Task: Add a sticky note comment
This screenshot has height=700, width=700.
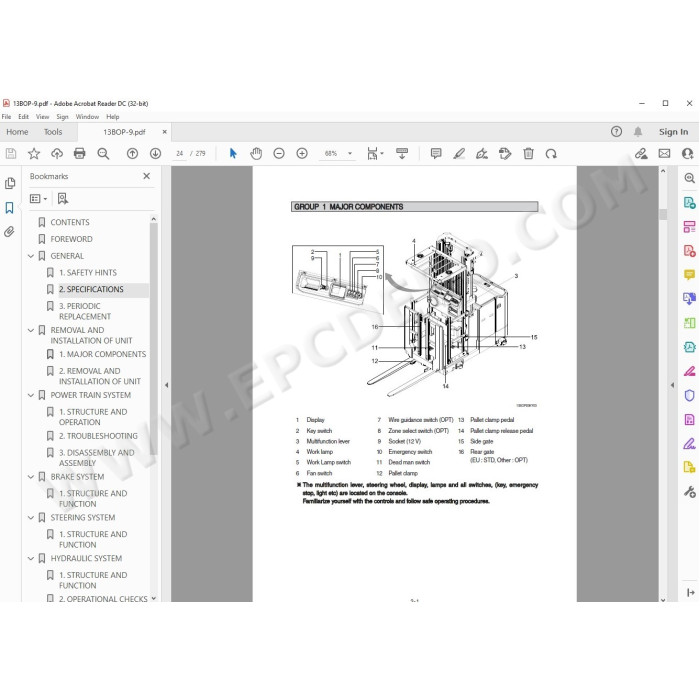Action: 436,154
